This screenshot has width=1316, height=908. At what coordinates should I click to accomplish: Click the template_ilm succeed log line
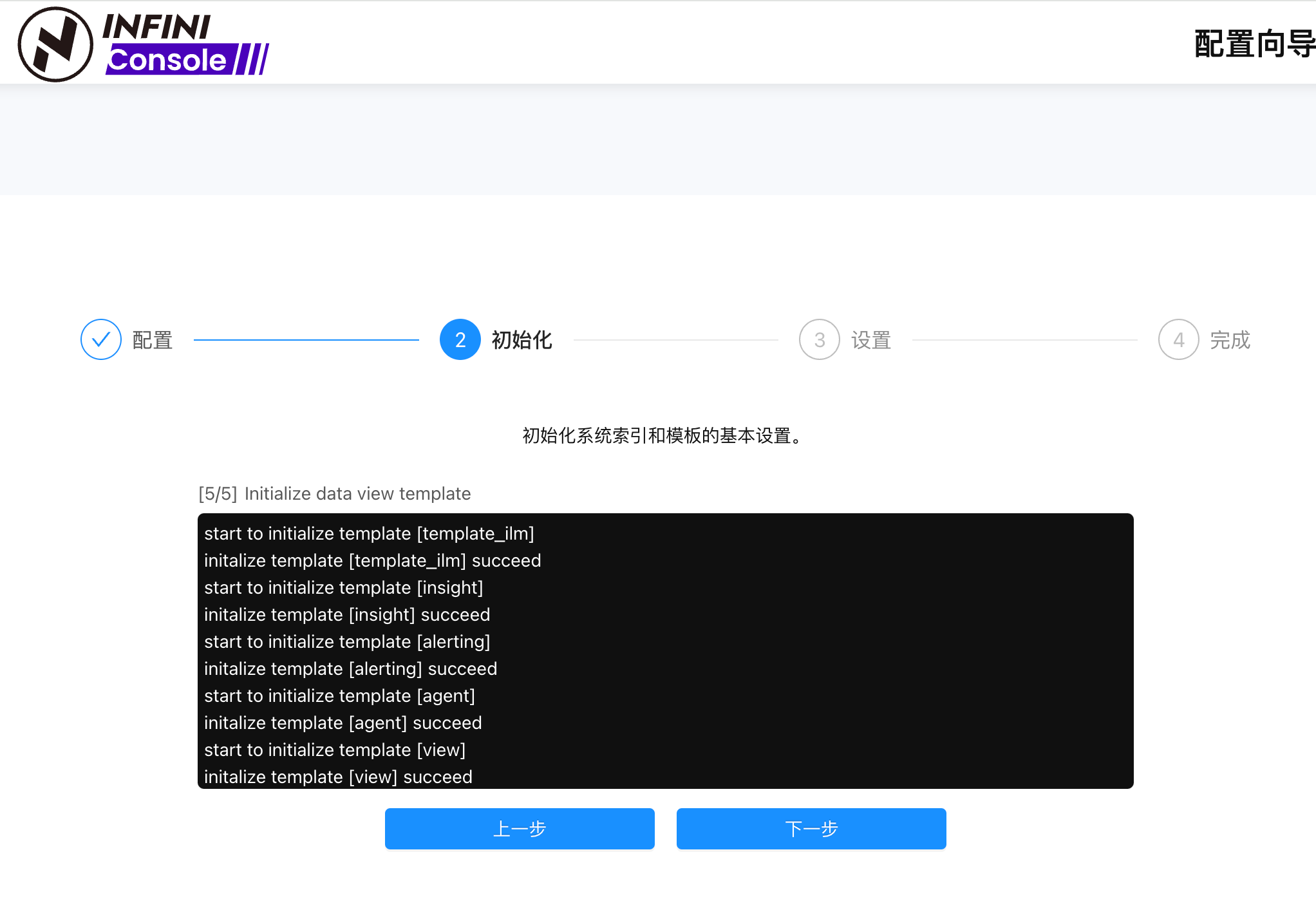tap(372, 561)
